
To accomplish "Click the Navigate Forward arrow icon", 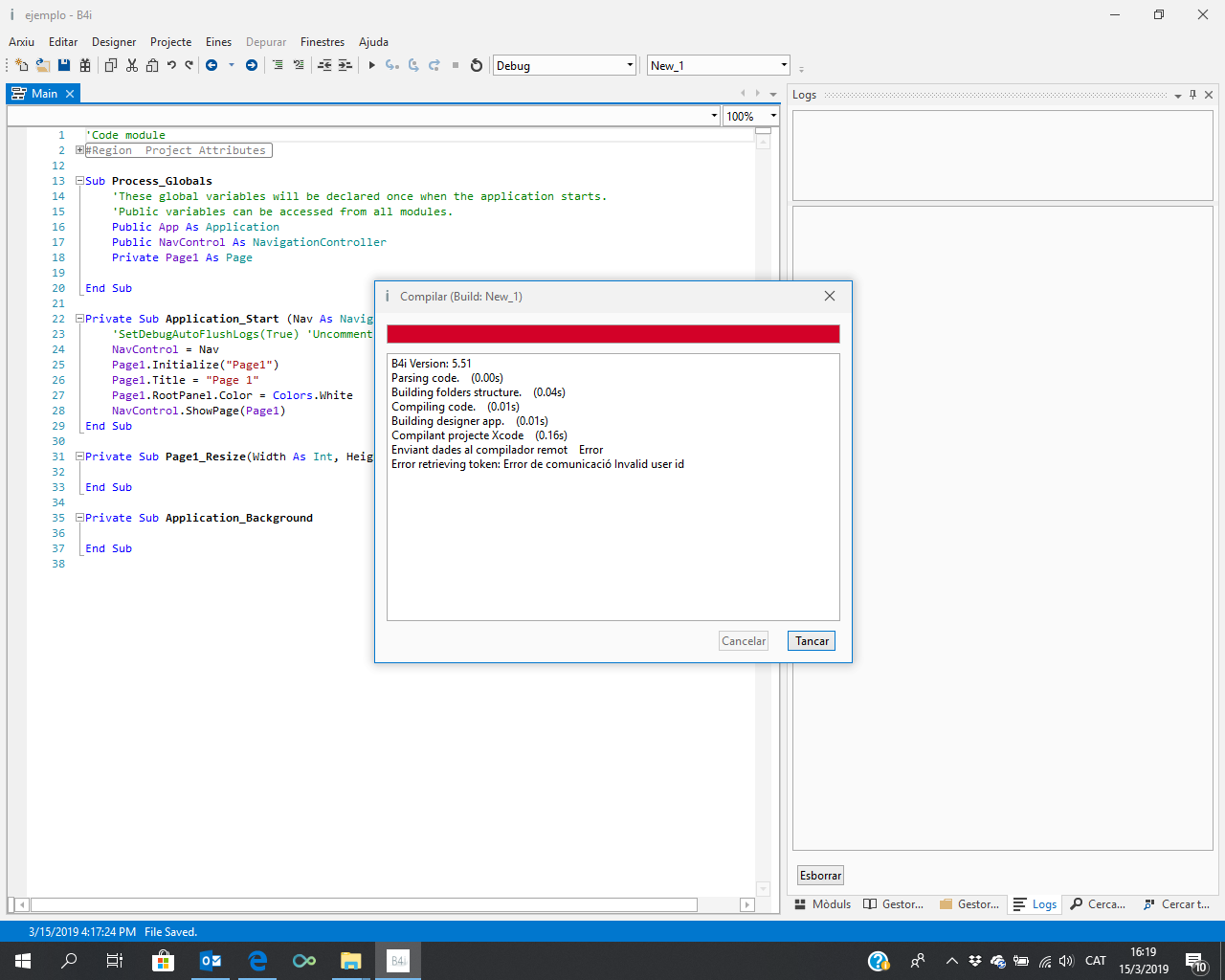I will click(252, 65).
